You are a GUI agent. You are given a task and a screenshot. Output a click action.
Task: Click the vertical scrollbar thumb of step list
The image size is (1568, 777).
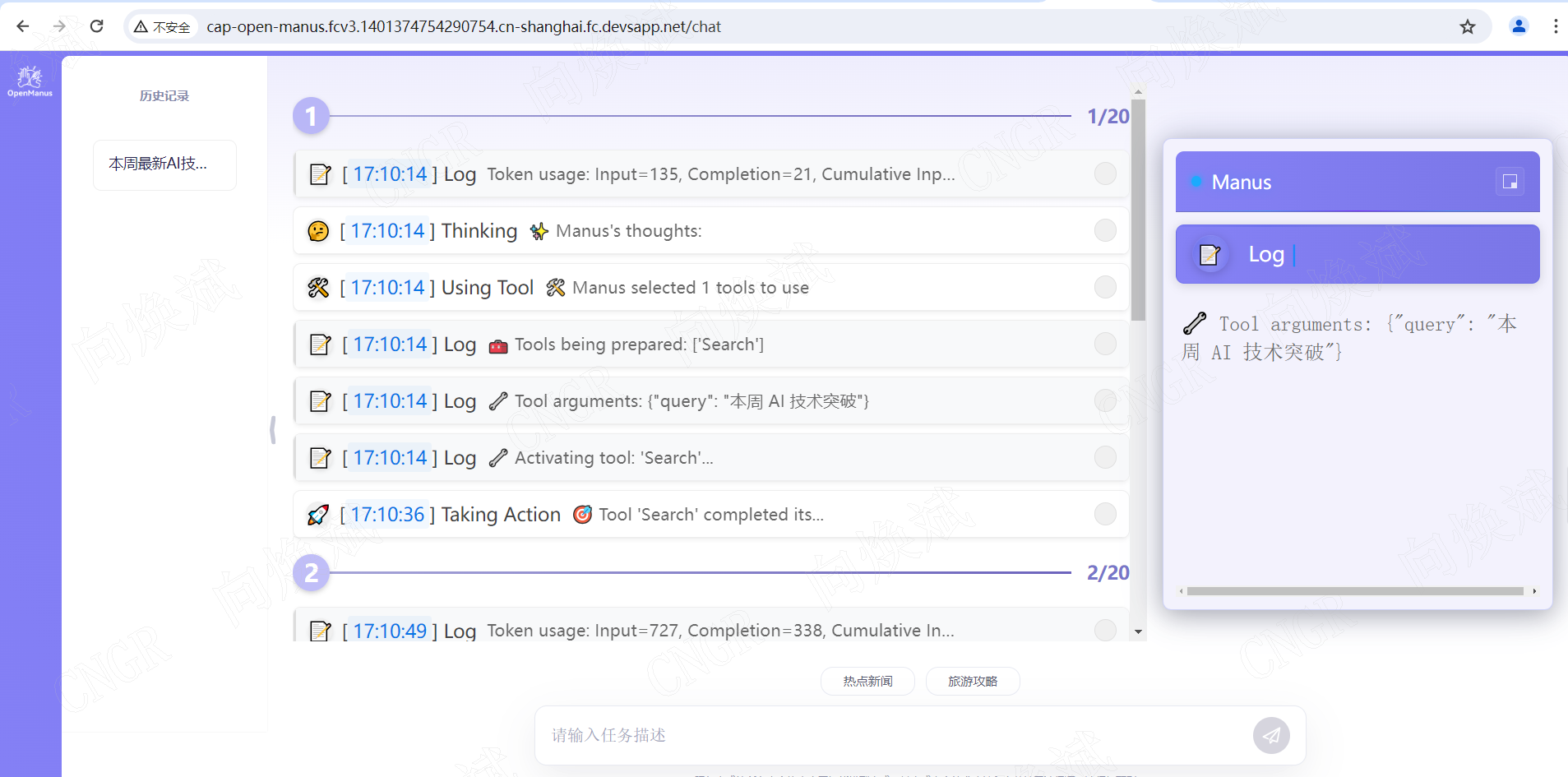[1138, 210]
